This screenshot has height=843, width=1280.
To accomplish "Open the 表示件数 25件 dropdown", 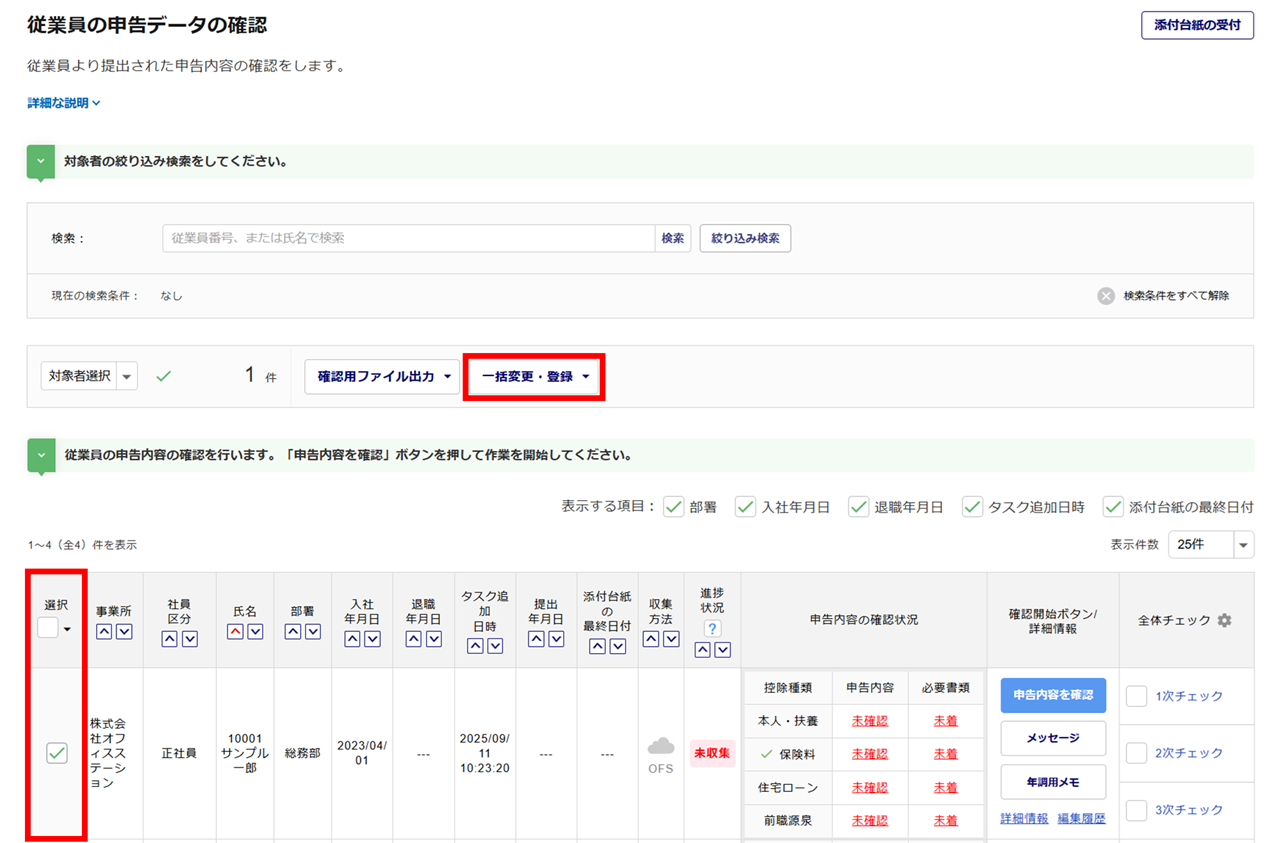I will (x=1210, y=545).
